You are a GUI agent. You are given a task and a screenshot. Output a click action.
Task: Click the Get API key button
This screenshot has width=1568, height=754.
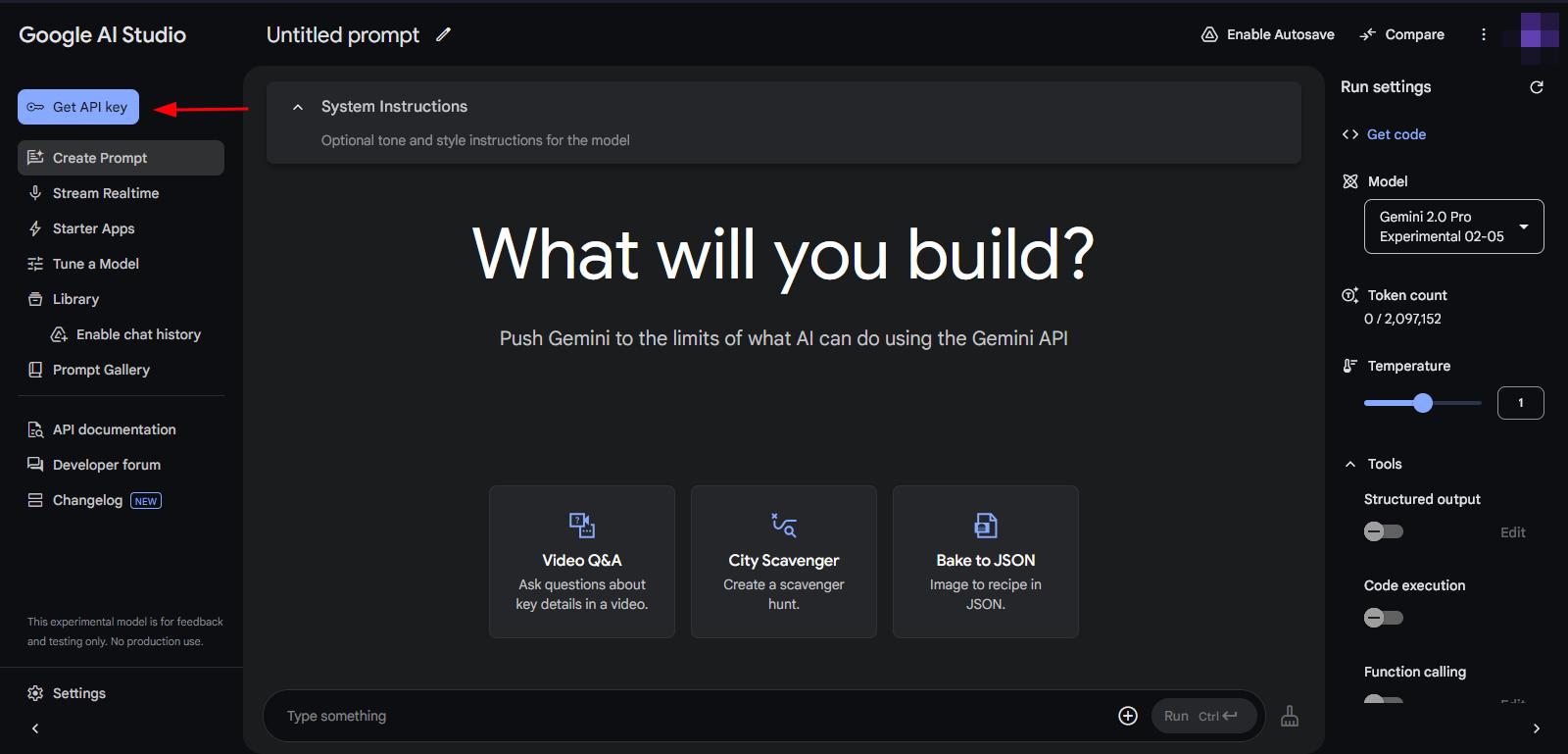click(78, 107)
